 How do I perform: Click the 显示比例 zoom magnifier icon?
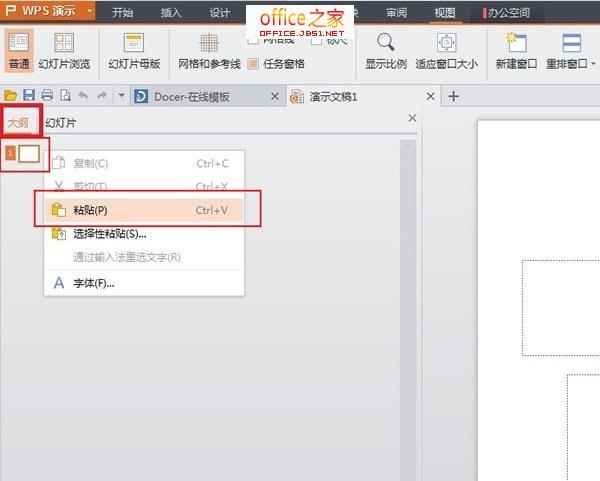point(387,42)
